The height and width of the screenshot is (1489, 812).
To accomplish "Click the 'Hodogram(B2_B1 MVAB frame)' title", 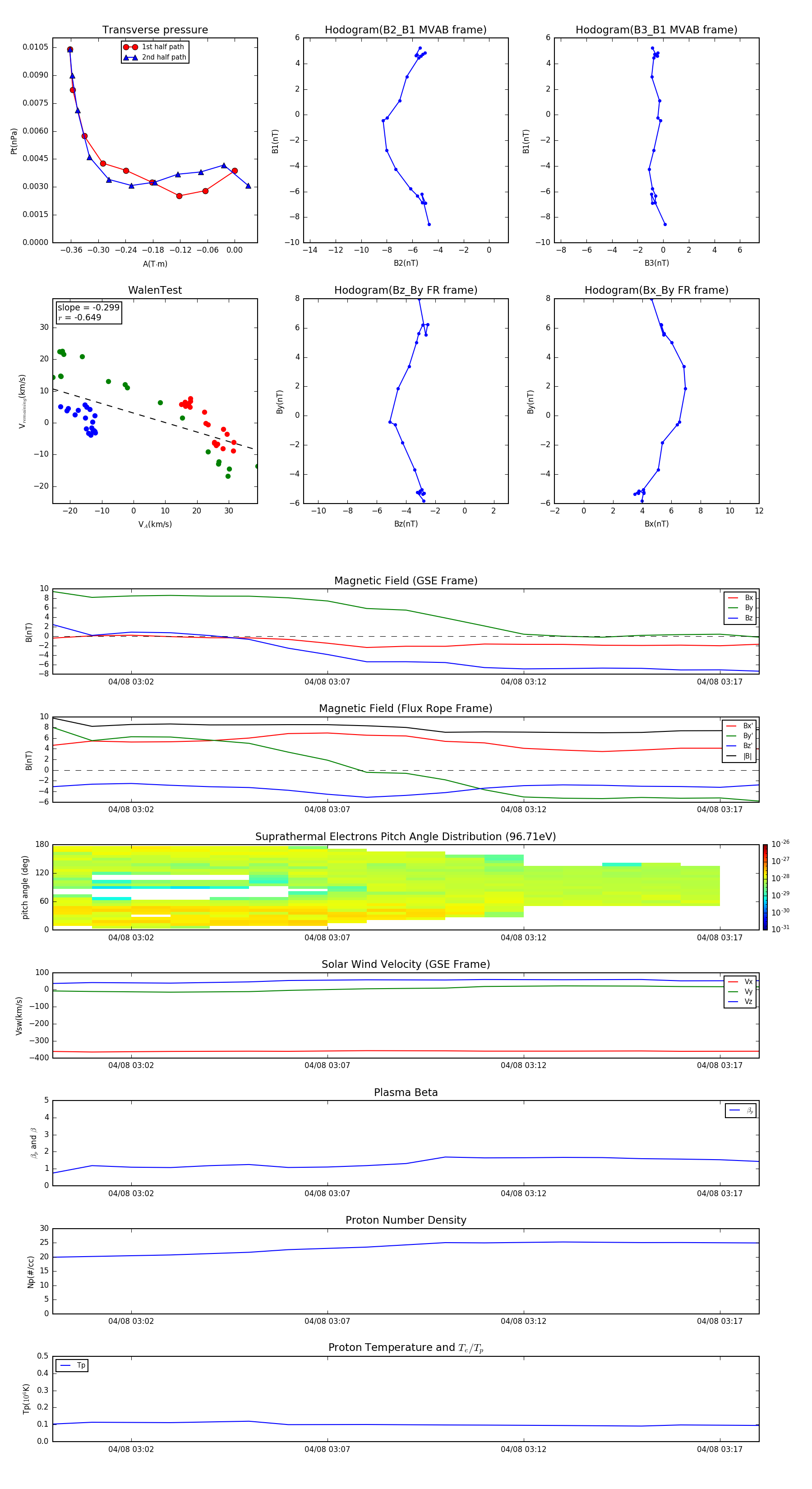I will tap(406, 30).
